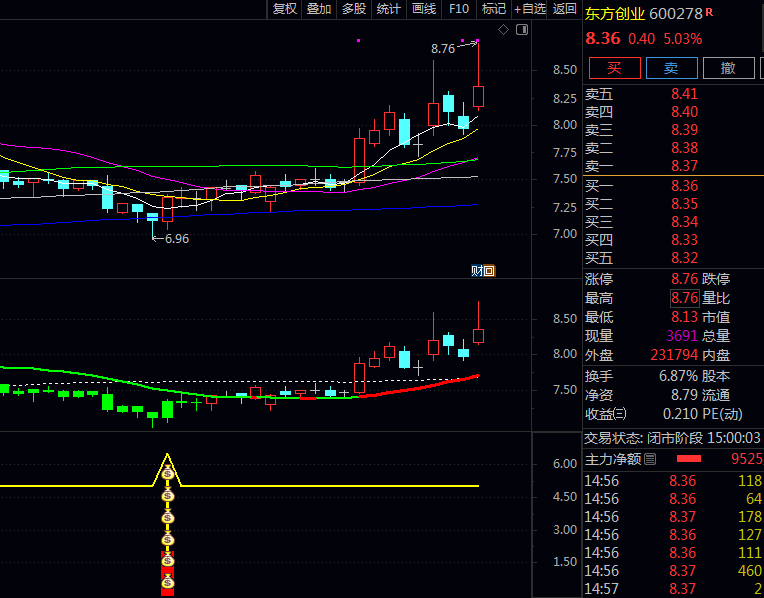Click 买一 price 8.36
The image size is (764, 598).
684,186
